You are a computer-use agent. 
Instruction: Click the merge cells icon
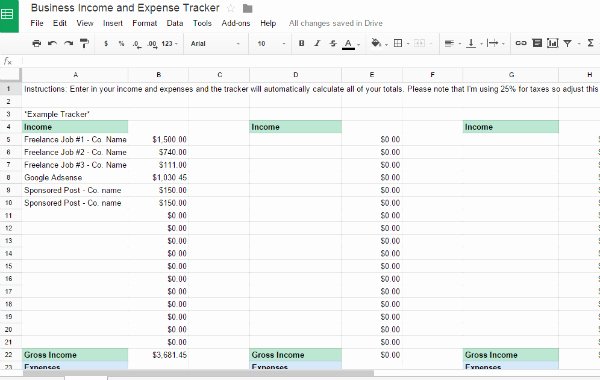coord(419,43)
